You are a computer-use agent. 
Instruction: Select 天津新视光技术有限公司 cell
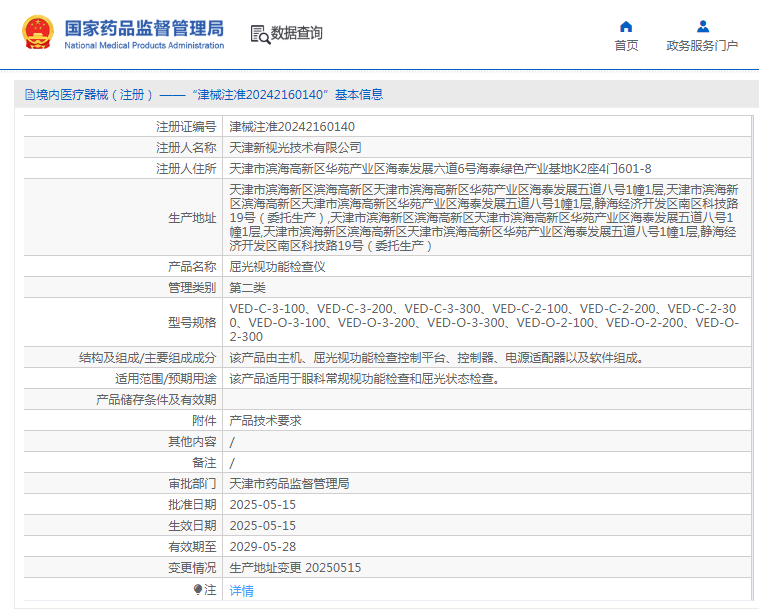(x=295, y=148)
